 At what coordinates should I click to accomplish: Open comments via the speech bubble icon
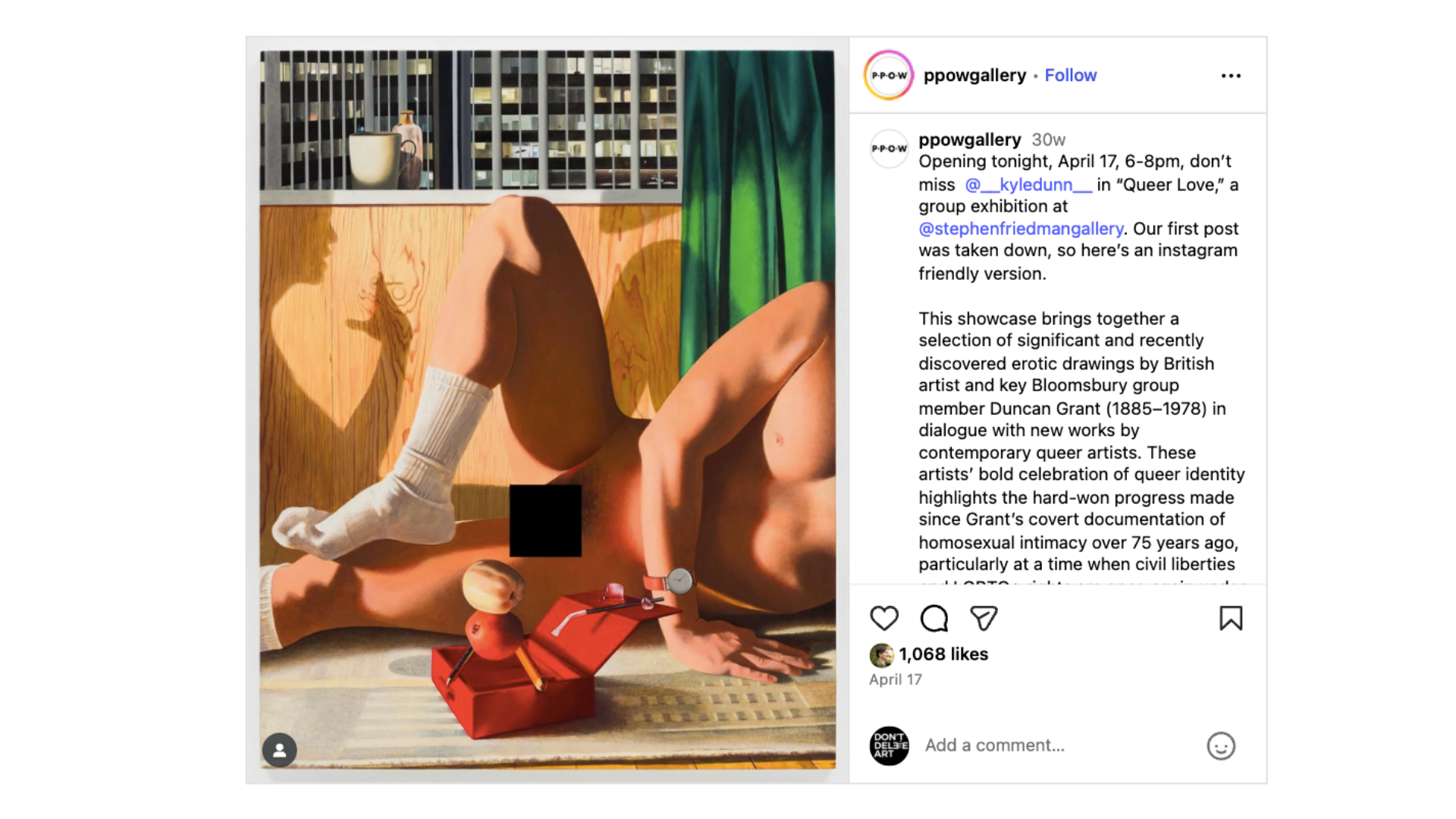point(934,619)
